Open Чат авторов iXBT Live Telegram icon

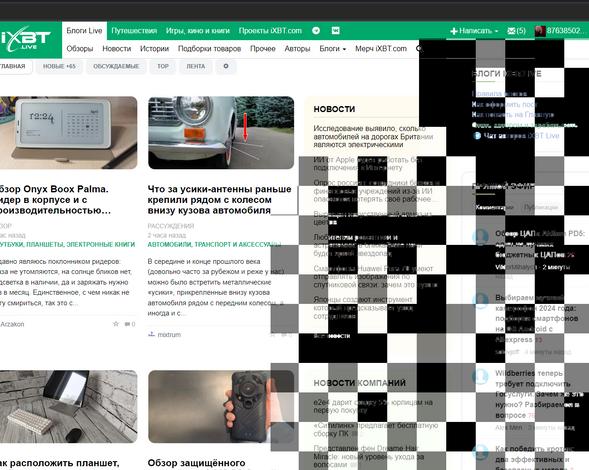(477, 136)
